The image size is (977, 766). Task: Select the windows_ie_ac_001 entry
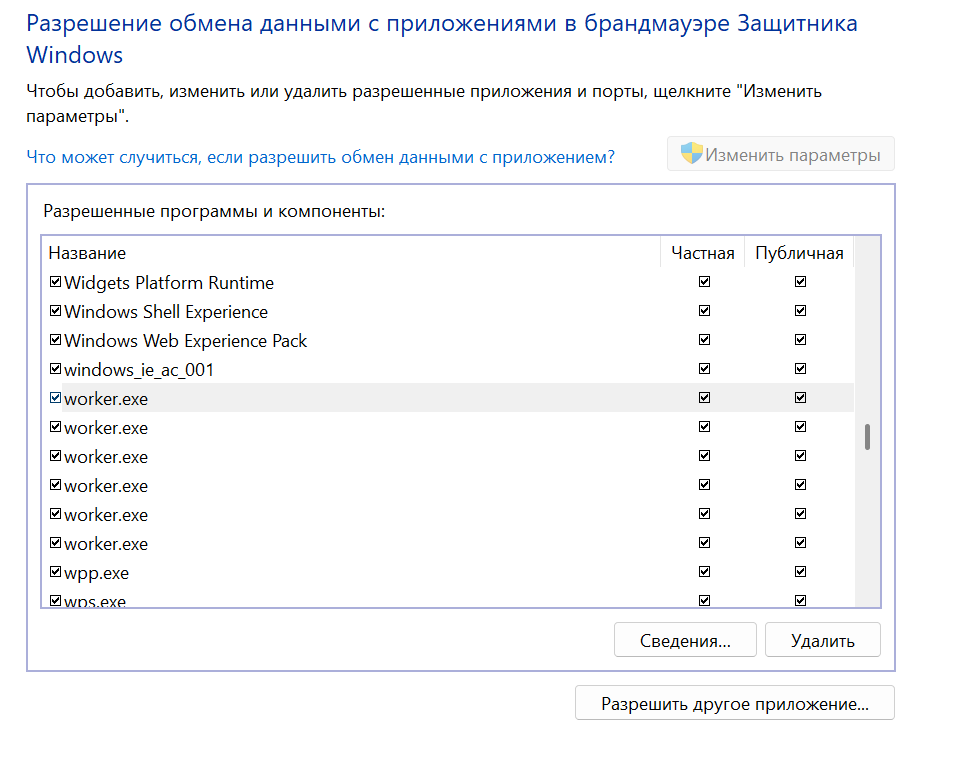click(x=139, y=370)
